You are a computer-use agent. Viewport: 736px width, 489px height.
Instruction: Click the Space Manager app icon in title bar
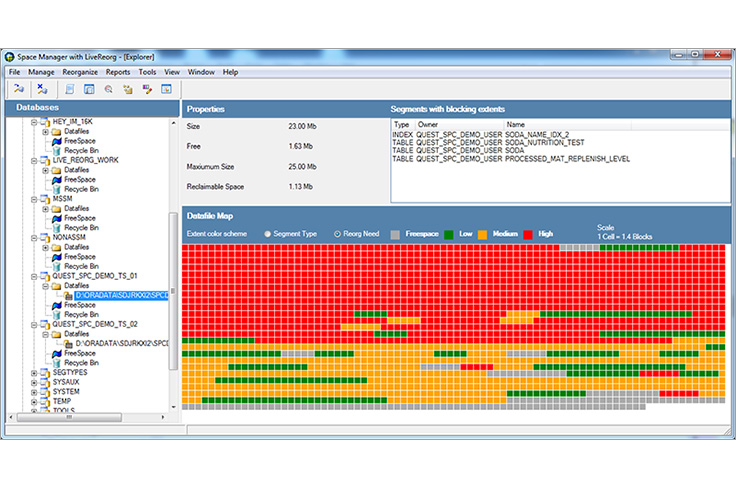9,57
